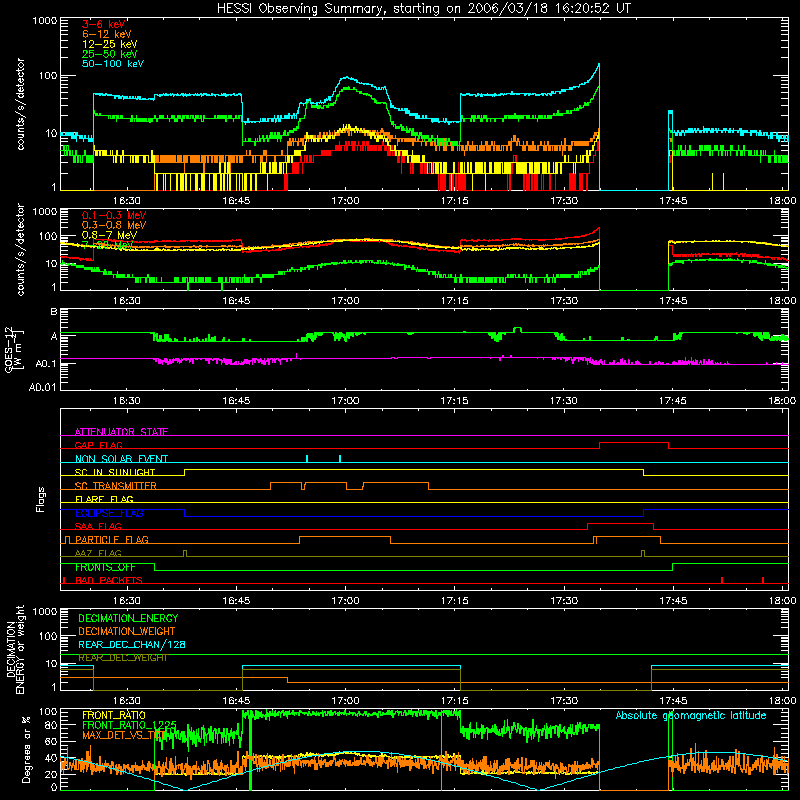Click the GAP_FLAG label
The width and height of the screenshot is (800, 800).
[x=98, y=445]
